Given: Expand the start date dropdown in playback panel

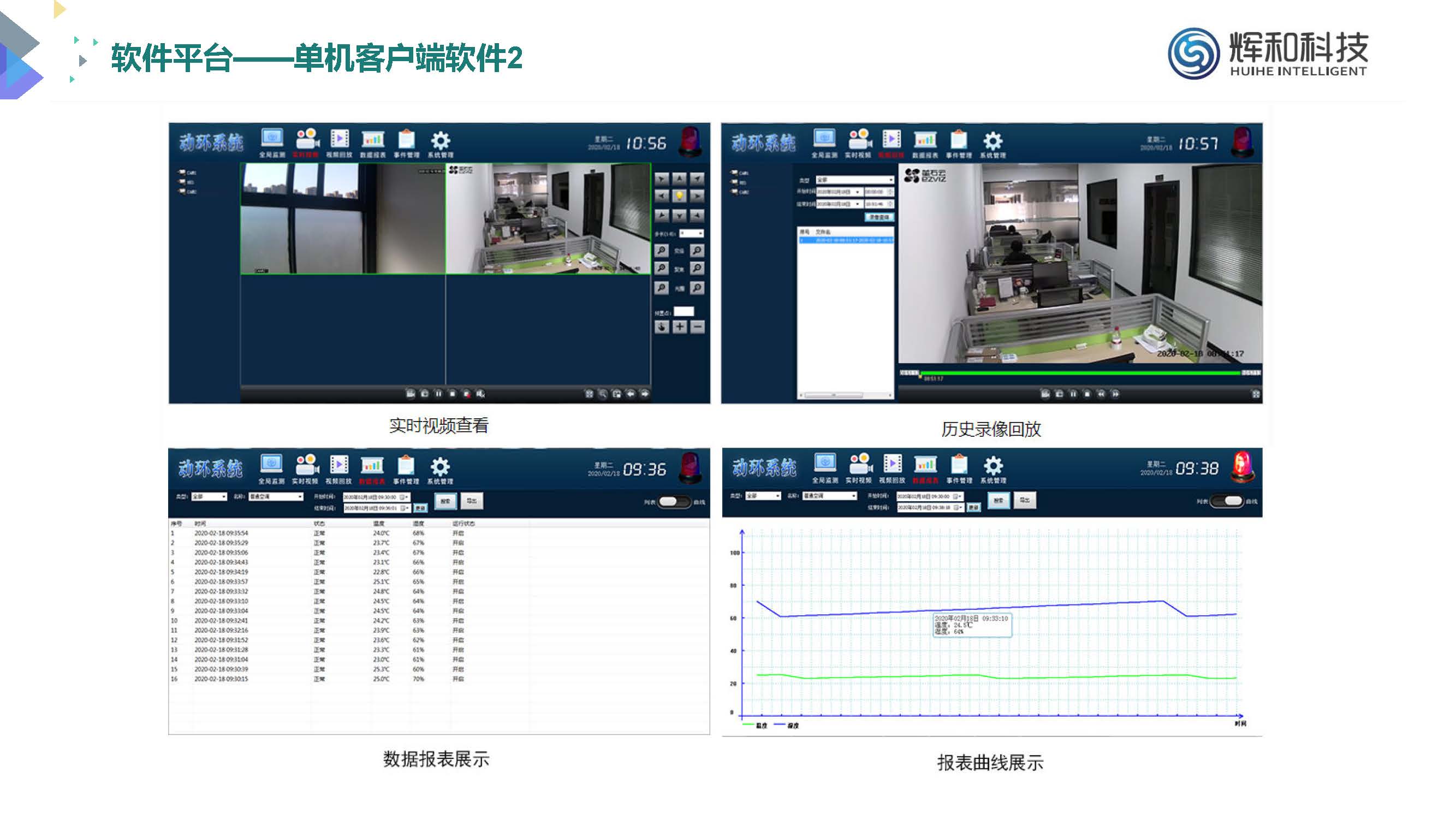Looking at the screenshot, I should pos(858,192).
